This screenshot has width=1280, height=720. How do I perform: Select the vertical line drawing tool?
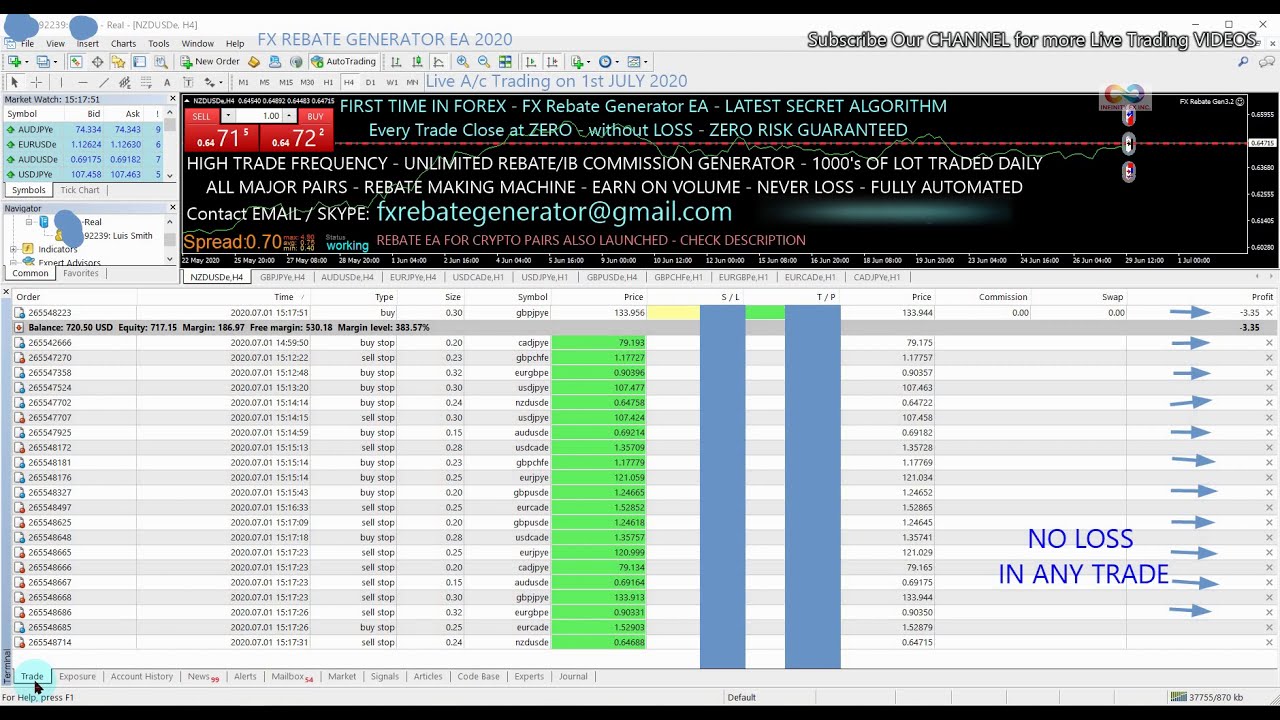(61, 82)
